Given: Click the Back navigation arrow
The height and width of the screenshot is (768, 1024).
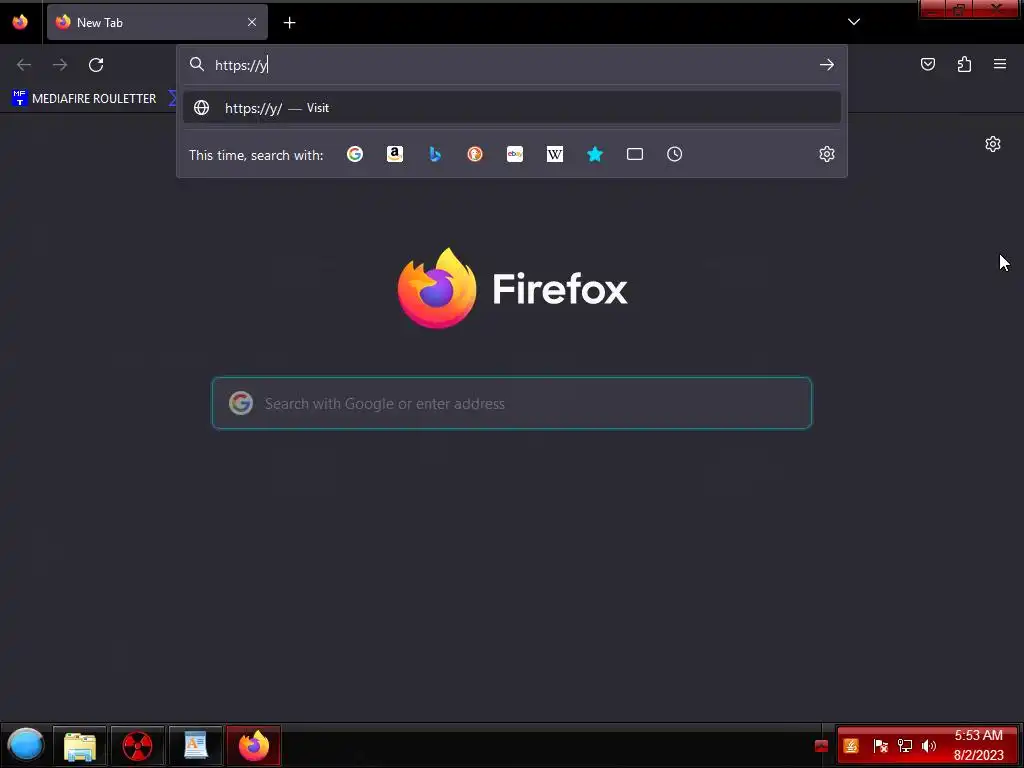Looking at the screenshot, I should point(24,65).
